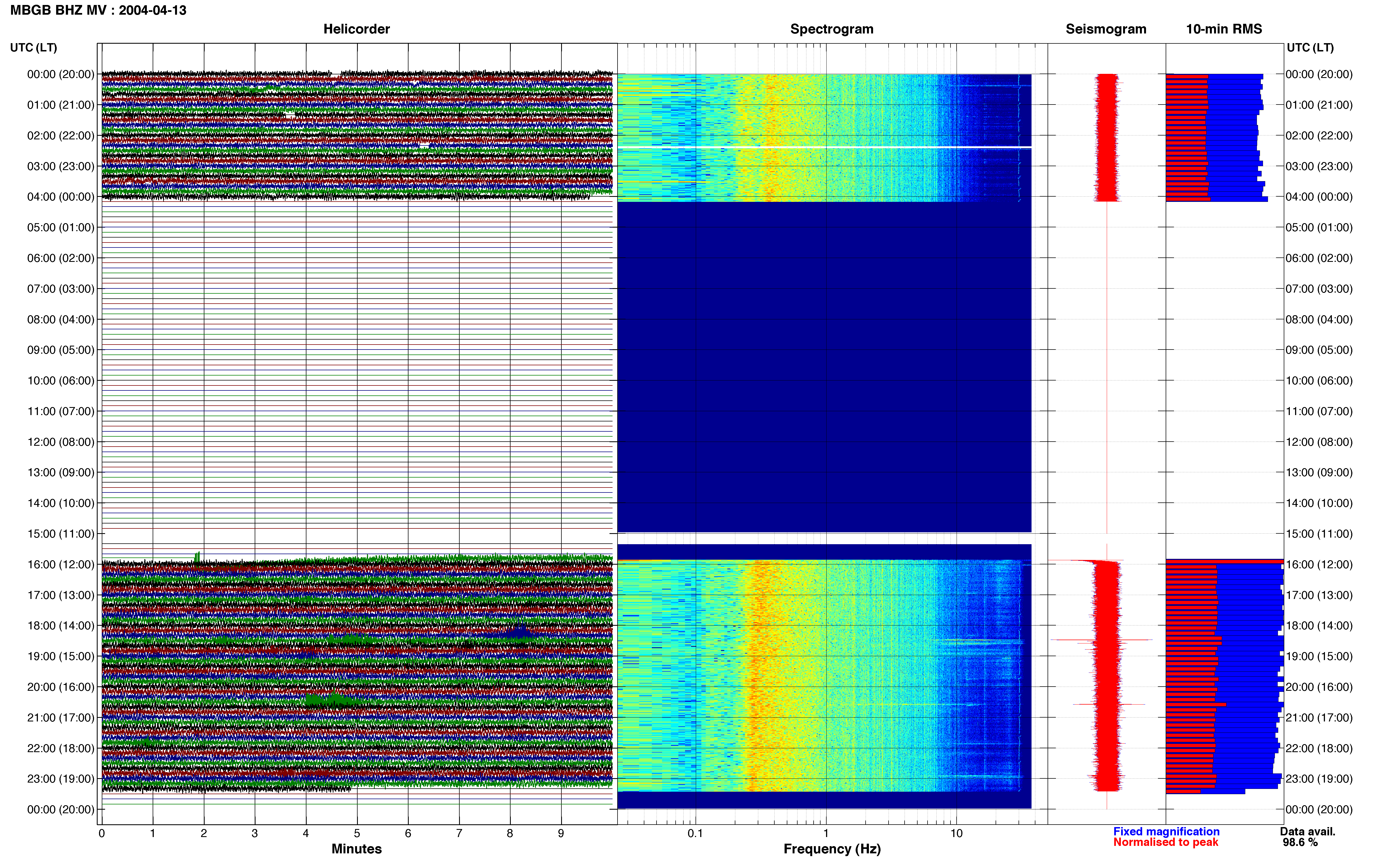Click the right '18:00 (14:00)' time label
This screenshot has width=1388, height=868.
pyautogui.click(x=1319, y=625)
